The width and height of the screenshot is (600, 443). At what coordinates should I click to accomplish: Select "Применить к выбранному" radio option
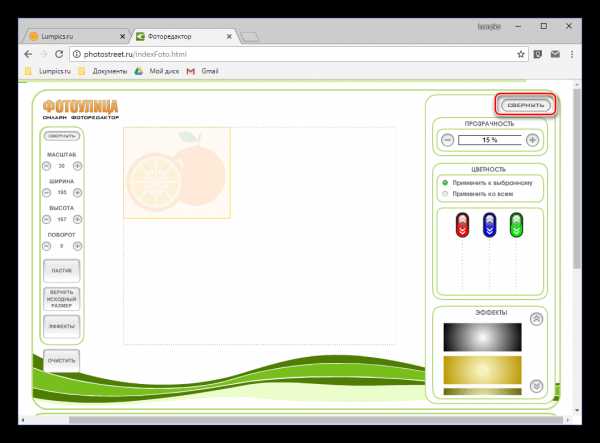(x=445, y=183)
